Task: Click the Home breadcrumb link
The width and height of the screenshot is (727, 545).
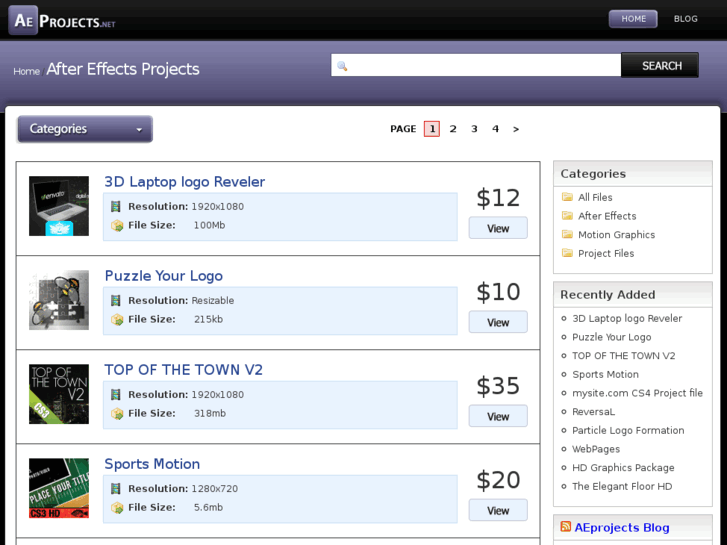Action: tap(26, 71)
